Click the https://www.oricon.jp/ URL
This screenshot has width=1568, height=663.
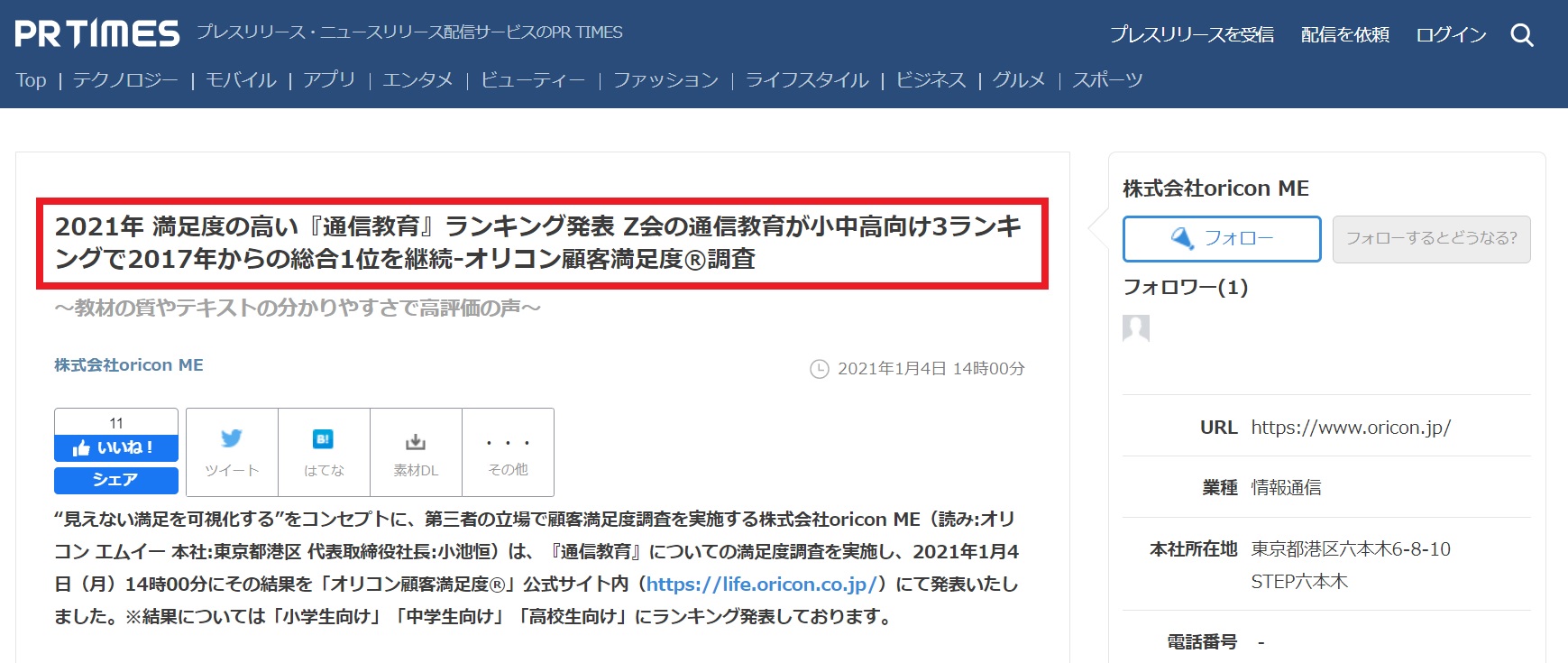(1351, 428)
